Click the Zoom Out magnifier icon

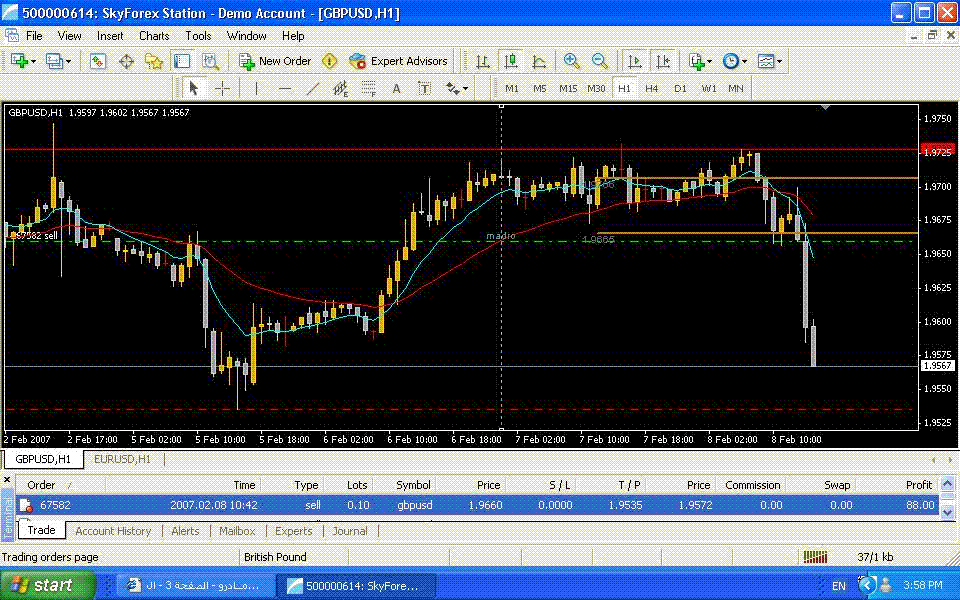pos(600,61)
